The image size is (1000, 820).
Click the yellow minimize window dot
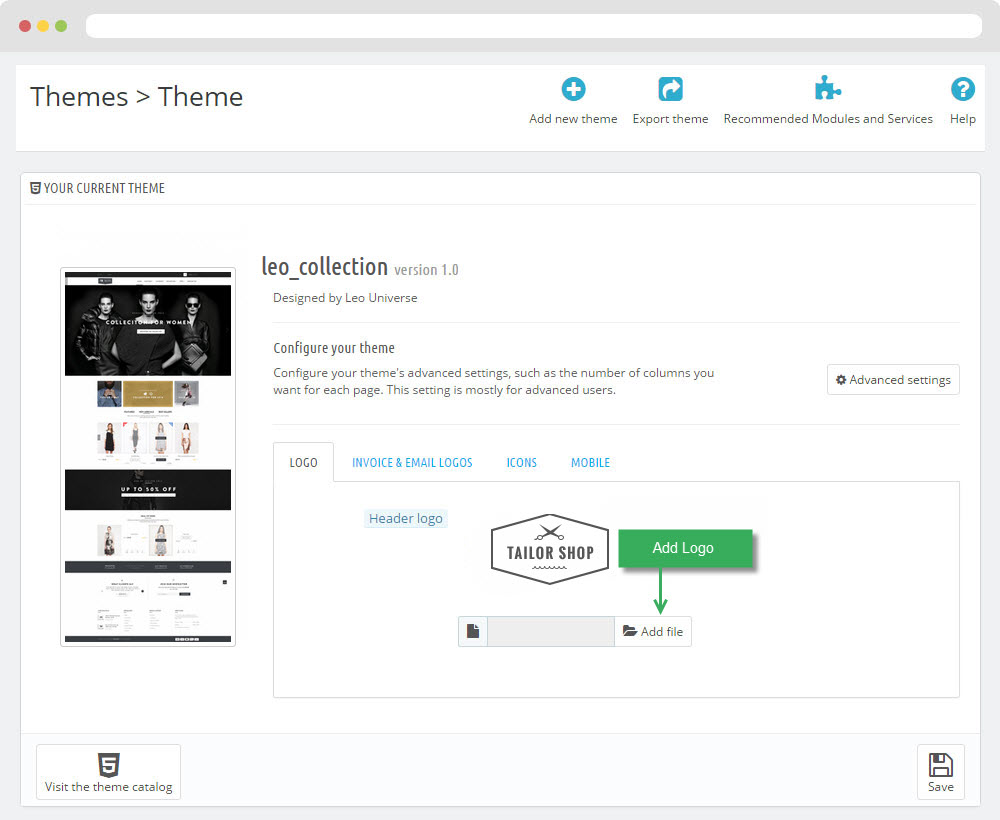coord(43,26)
